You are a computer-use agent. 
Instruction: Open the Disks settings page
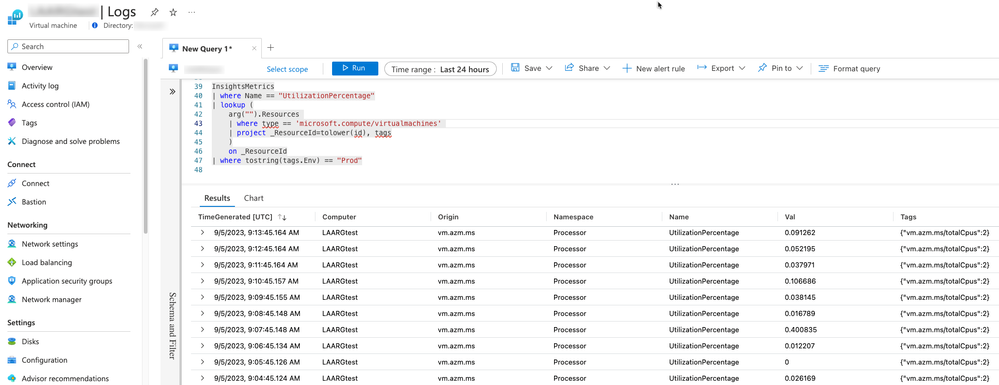[31, 341]
